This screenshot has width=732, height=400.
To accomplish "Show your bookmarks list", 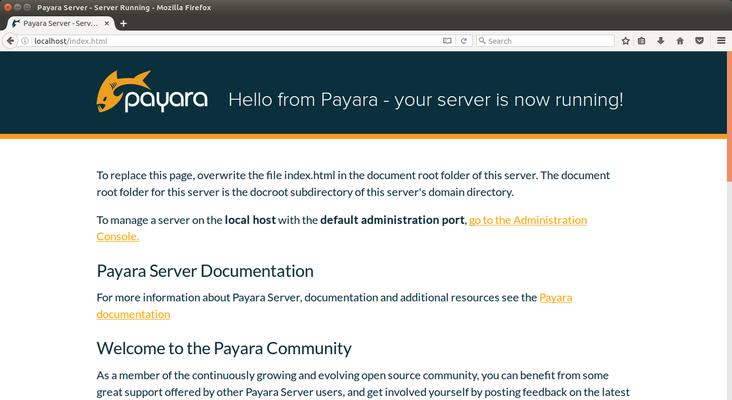I will click(x=643, y=41).
